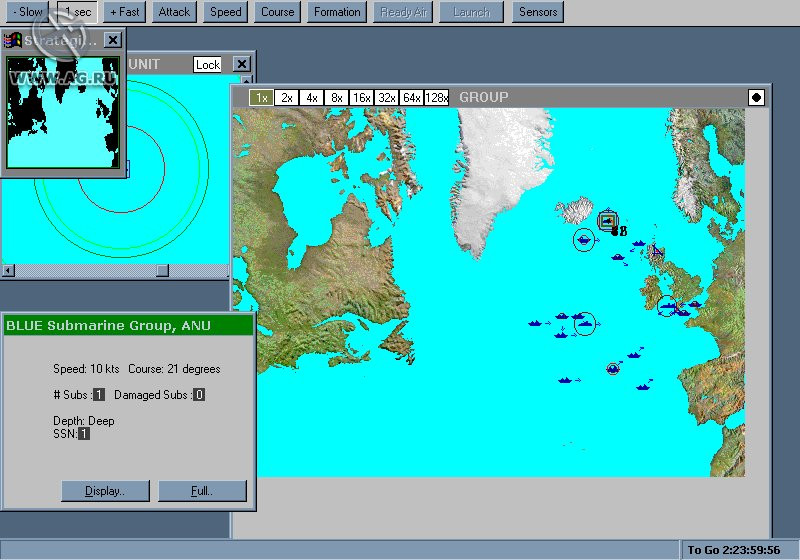The height and width of the screenshot is (560, 800).
Task: Set map zoom to 32x
Action: [387, 97]
